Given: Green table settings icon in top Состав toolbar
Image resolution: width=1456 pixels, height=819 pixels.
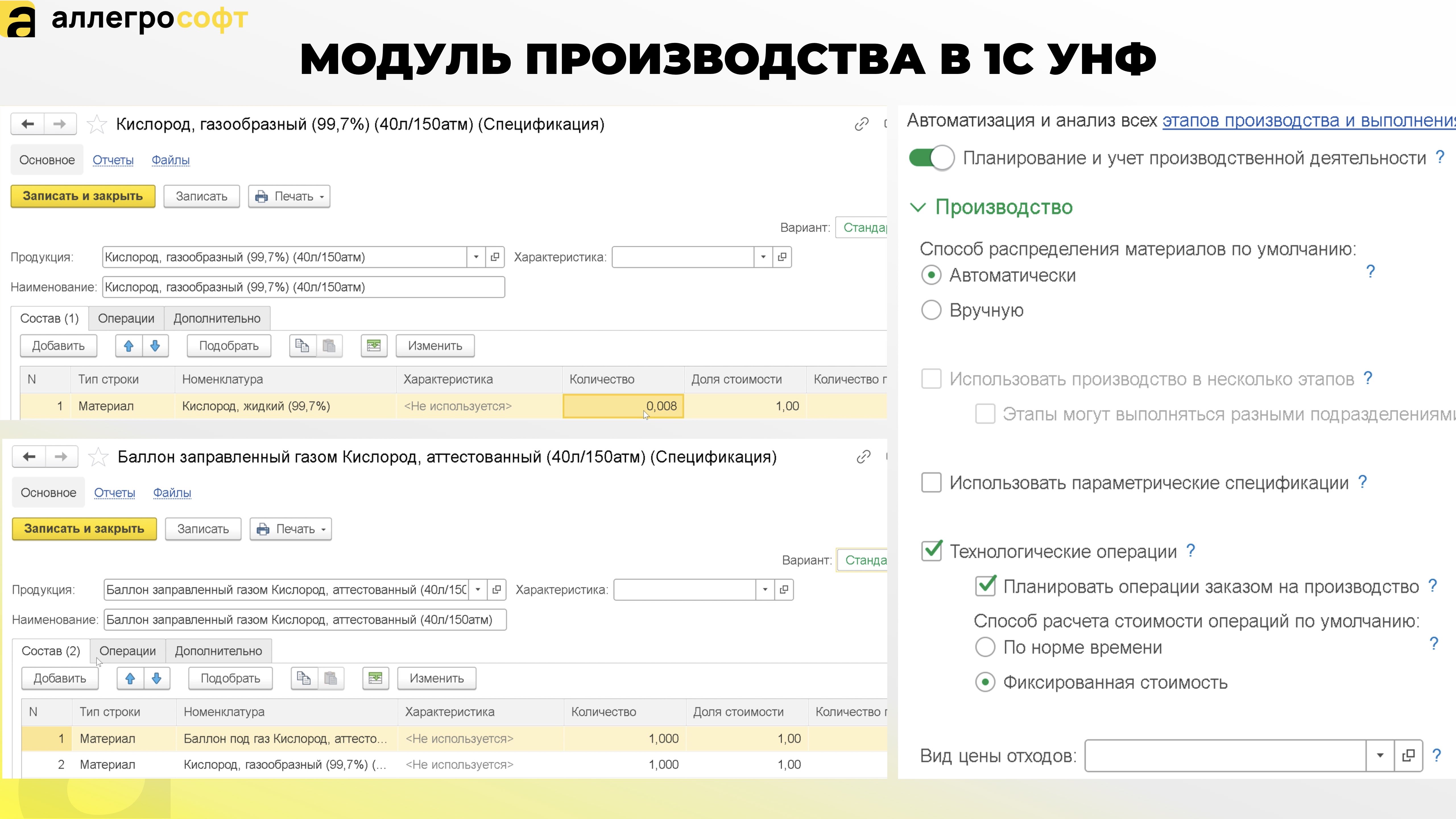Looking at the screenshot, I should coord(374,346).
